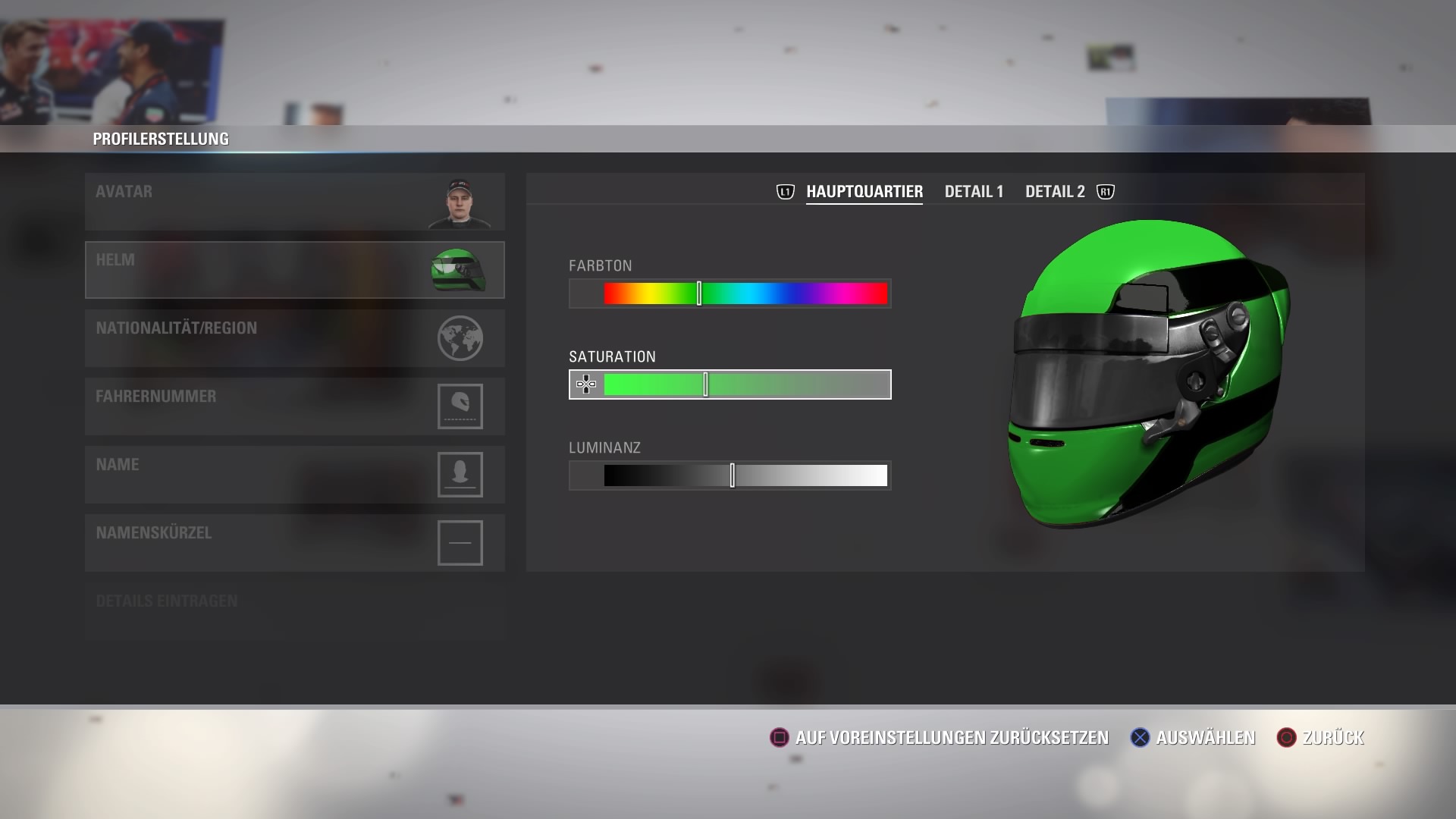The height and width of the screenshot is (819, 1456).
Task: Click the Profilerstellung header title
Action: 161,139
